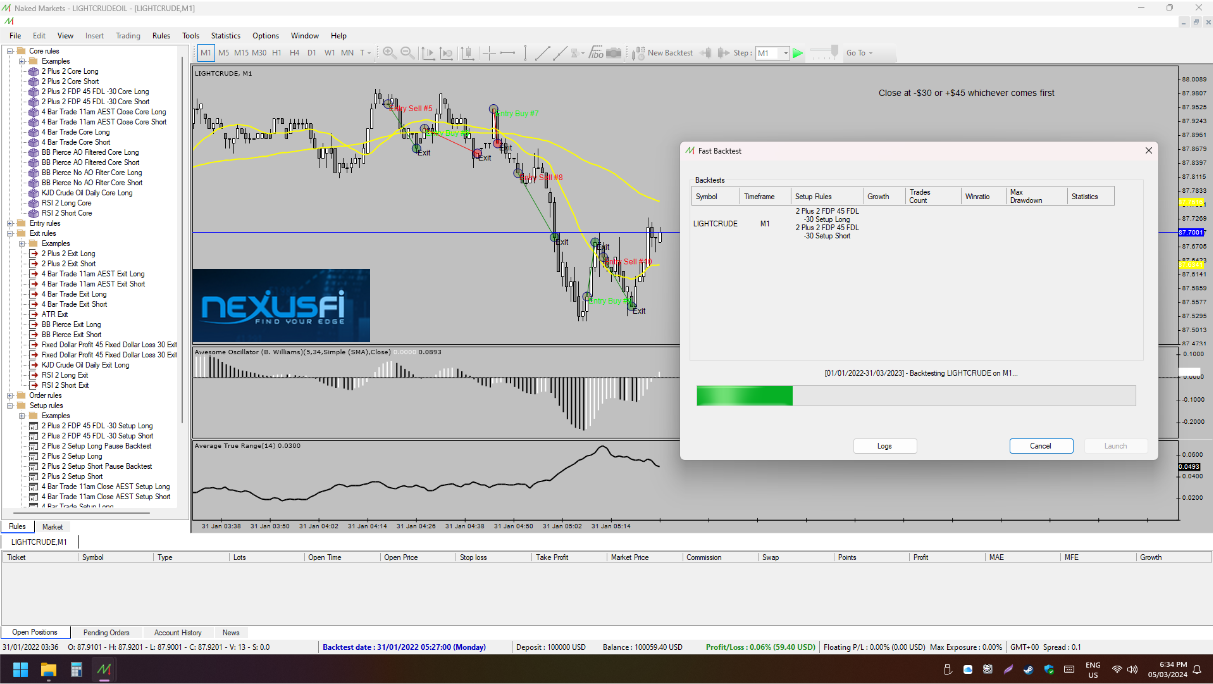Image resolution: width=1213 pixels, height=684 pixels.
Task: Start backtest playback with the green arrow
Action: pyautogui.click(x=798, y=53)
